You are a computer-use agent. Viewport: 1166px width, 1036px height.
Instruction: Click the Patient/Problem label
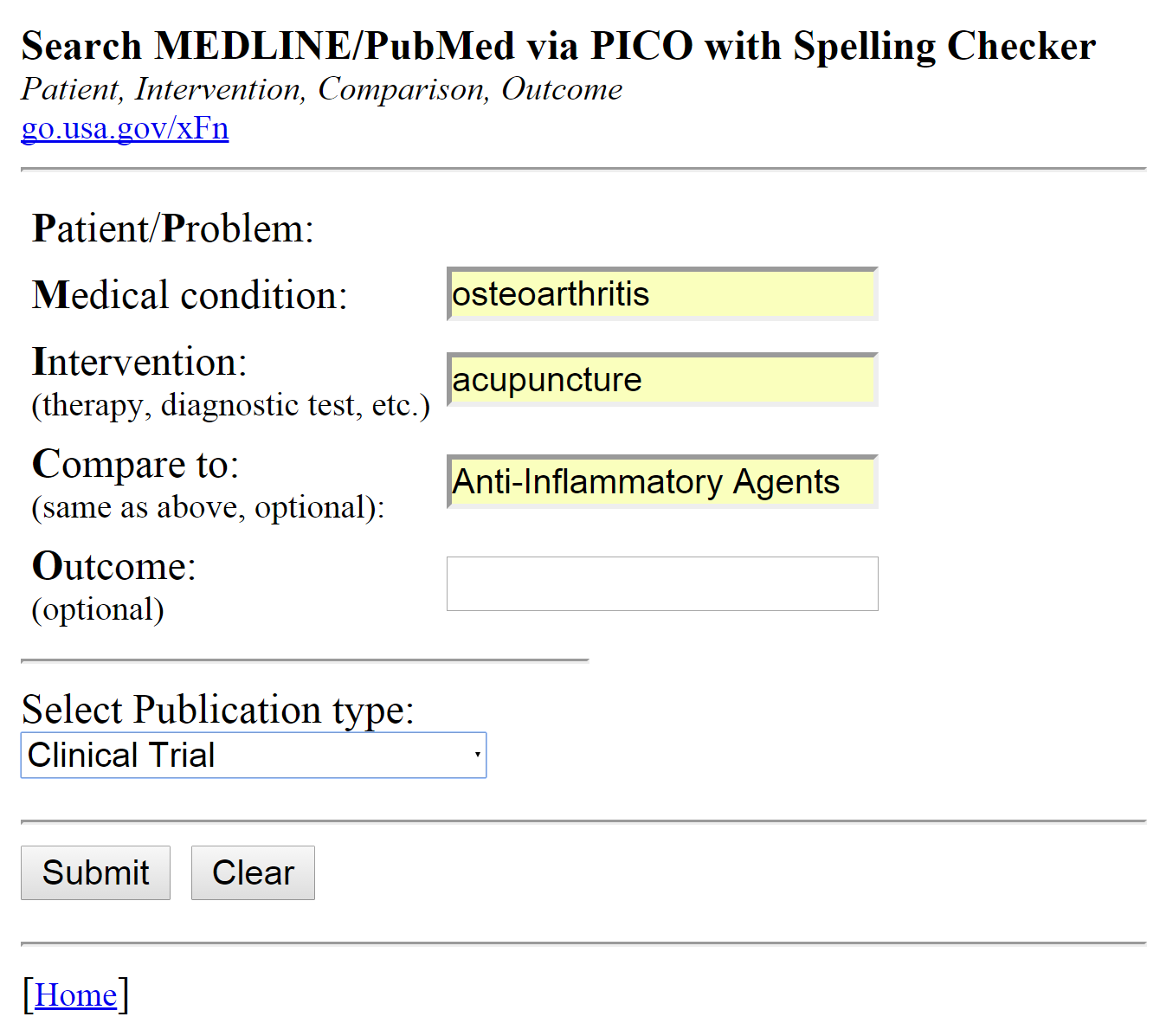[x=172, y=228]
